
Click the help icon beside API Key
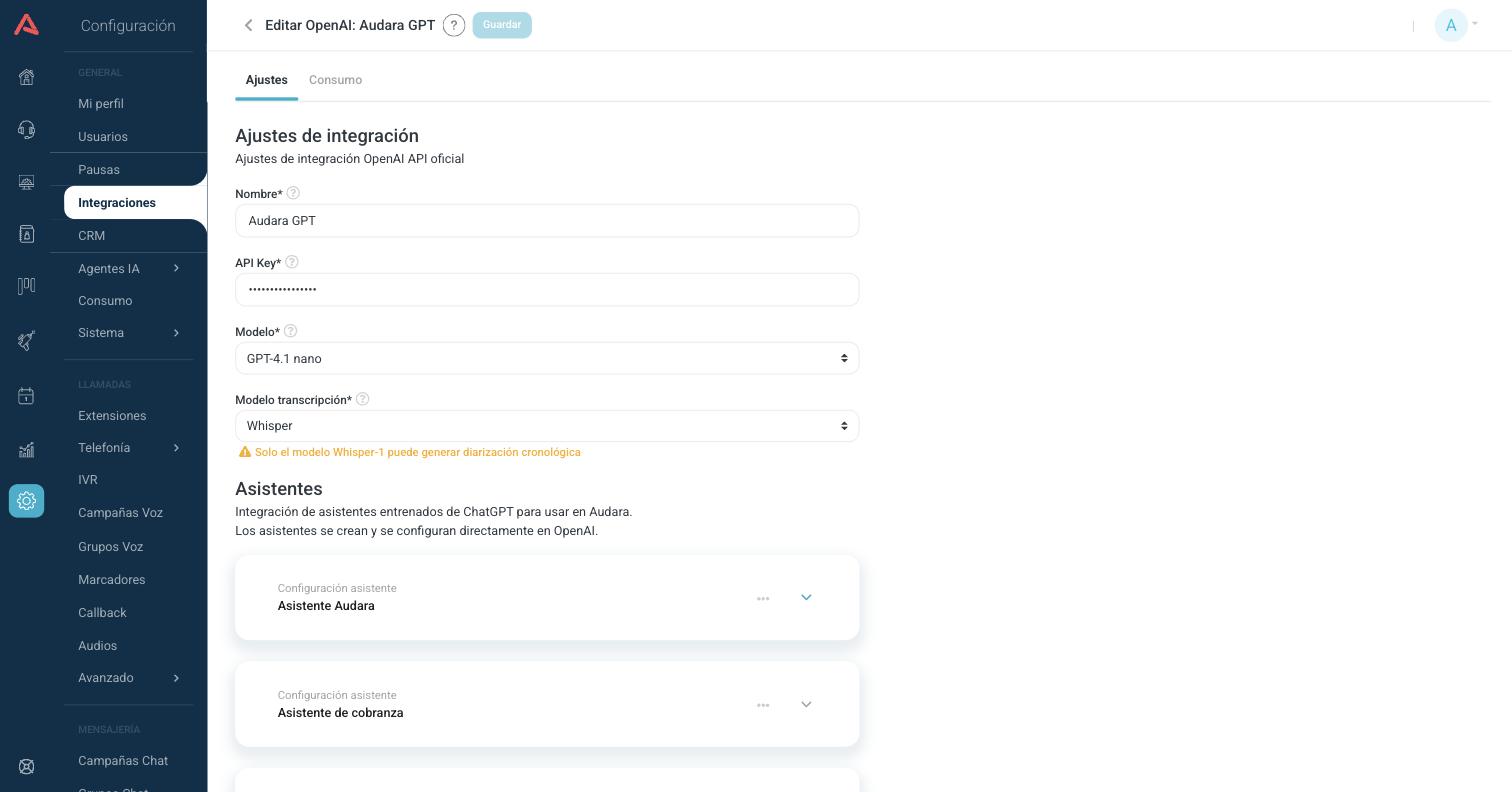292,262
